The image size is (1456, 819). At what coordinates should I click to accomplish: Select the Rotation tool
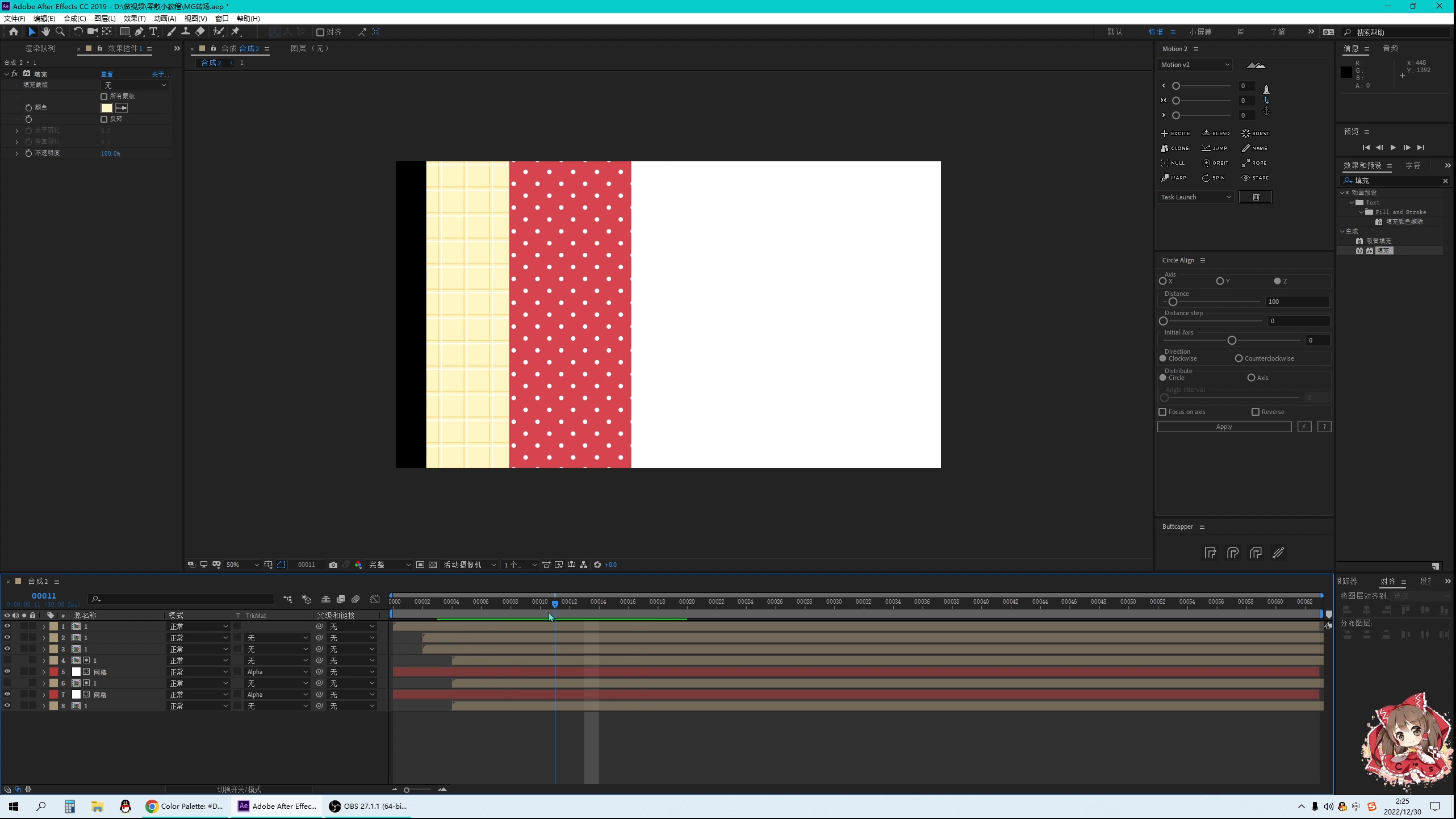pos(78,32)
